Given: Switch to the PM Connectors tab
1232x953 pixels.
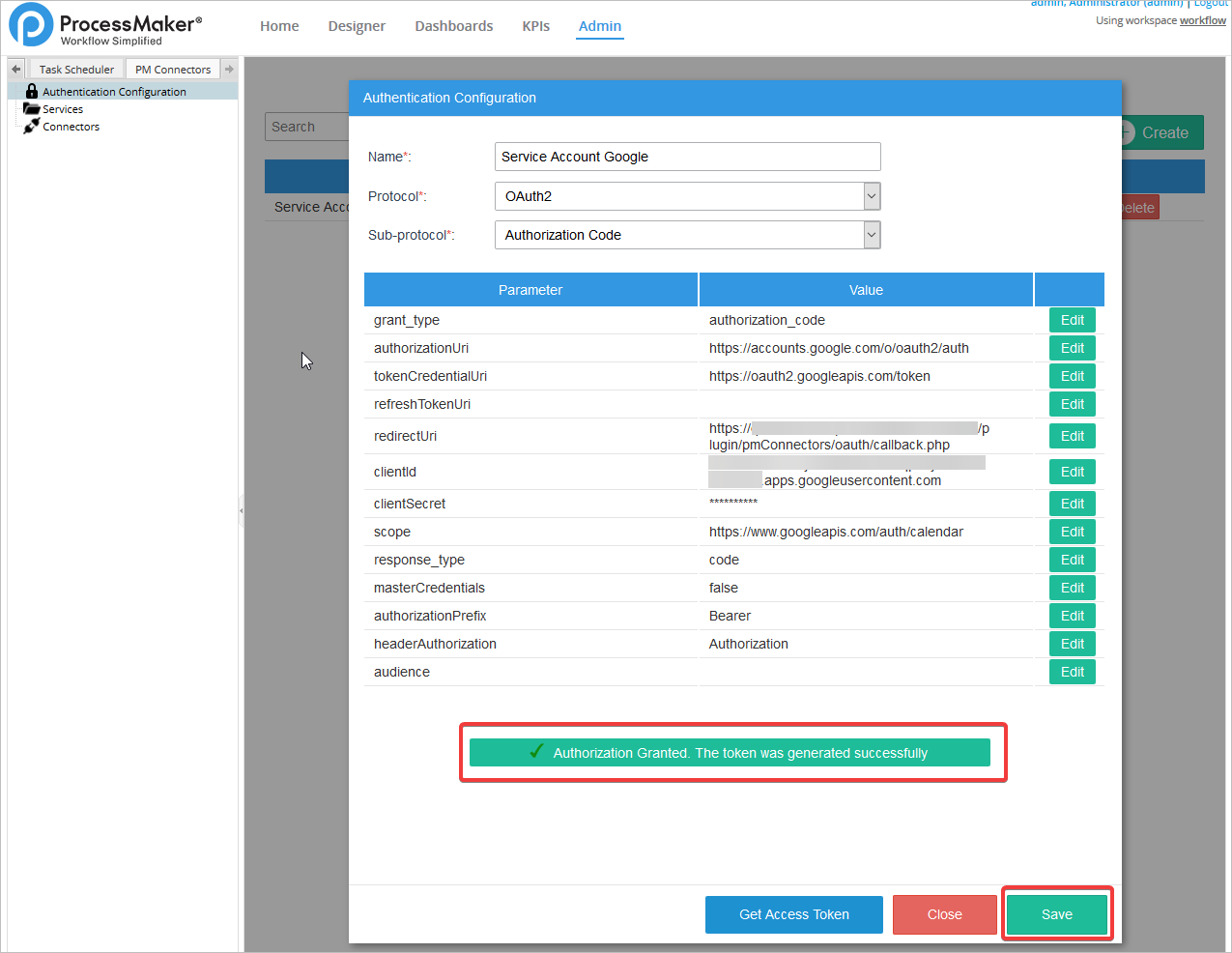Looking at the screenshot, I should 173,70.
